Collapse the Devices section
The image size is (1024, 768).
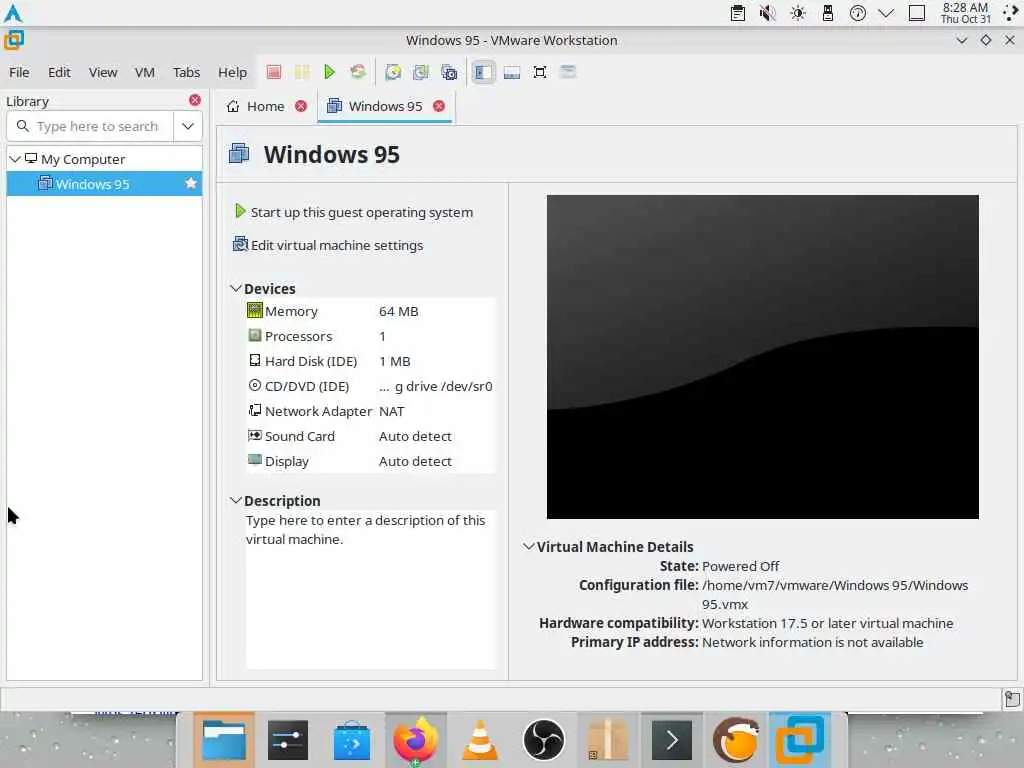(x=236, y=288)
